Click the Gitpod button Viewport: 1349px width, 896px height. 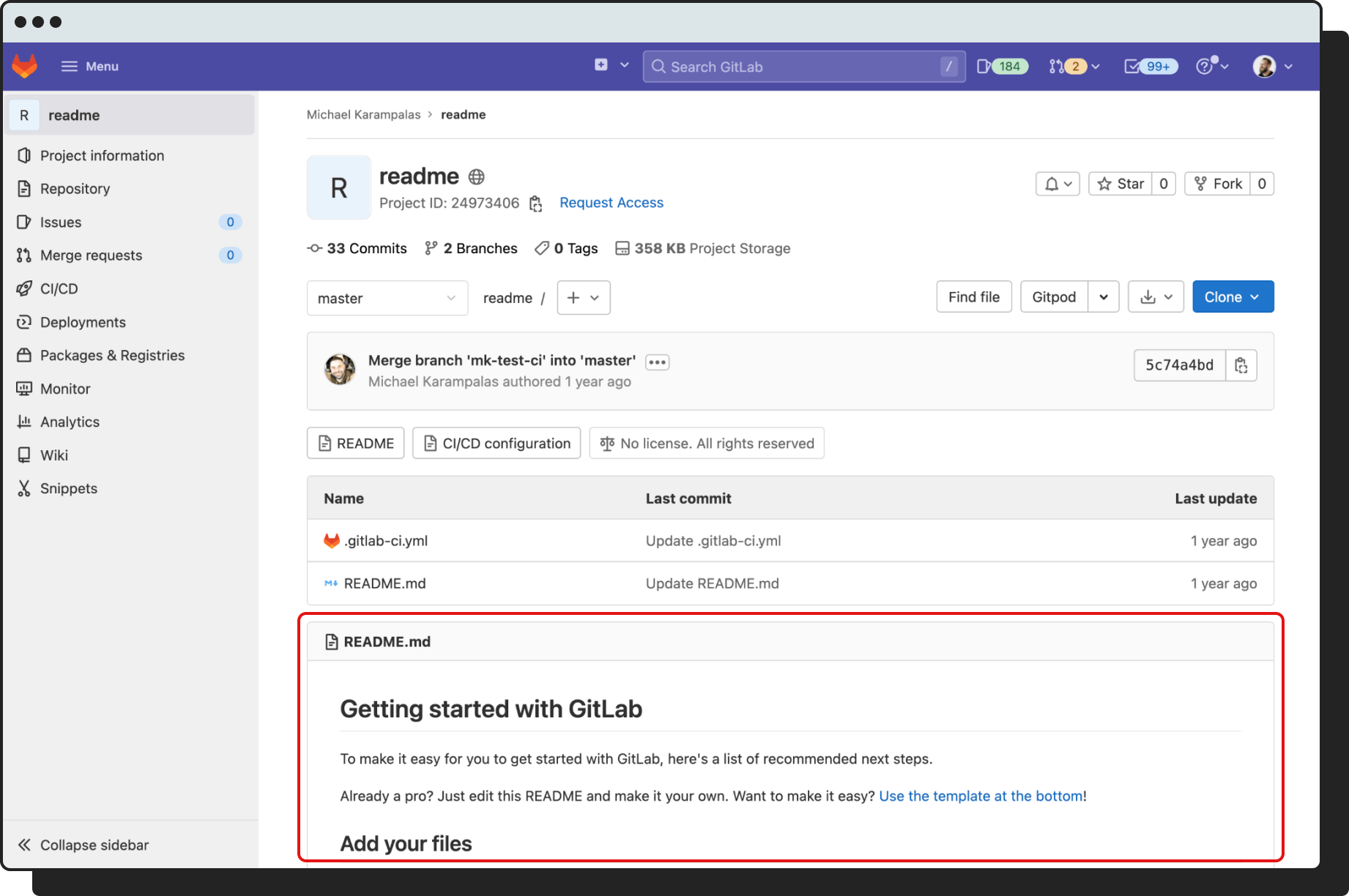pyautogui.click(x=1054, y=296)
